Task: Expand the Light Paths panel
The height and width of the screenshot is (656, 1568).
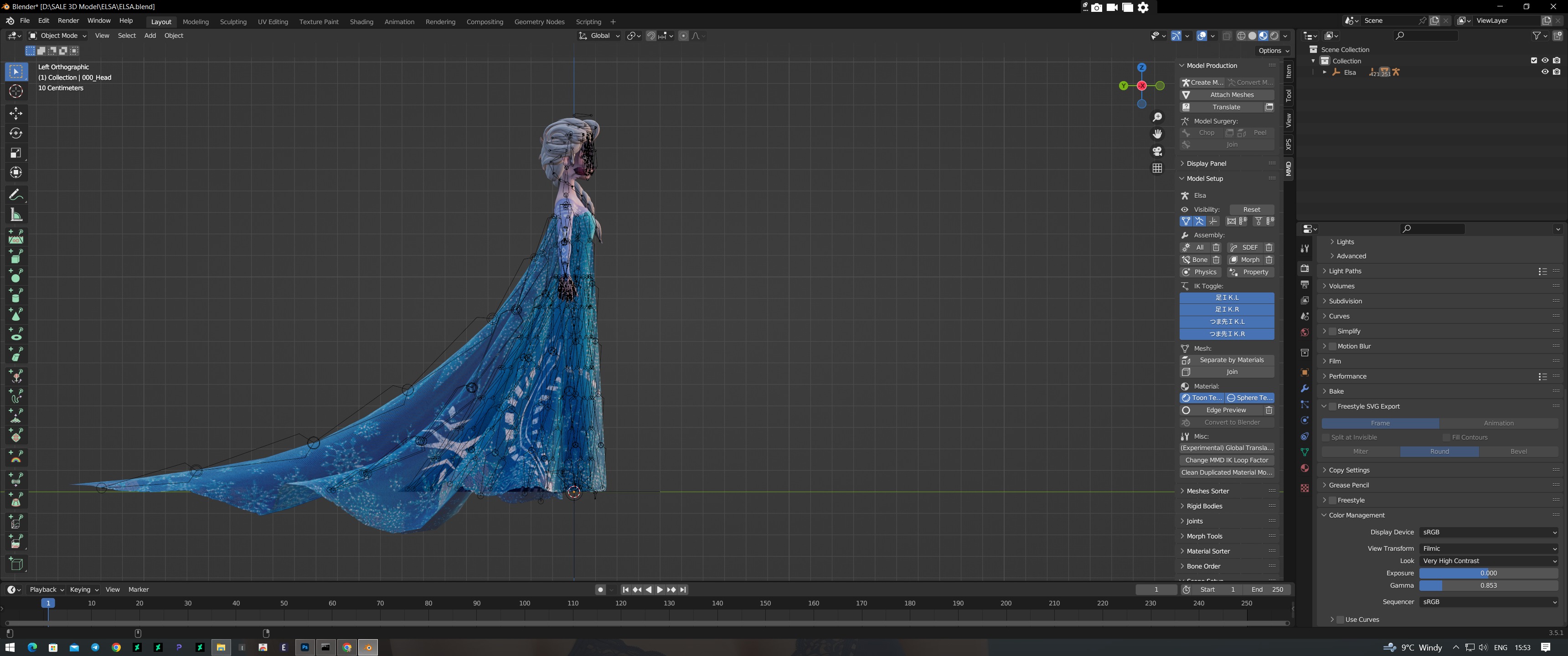Action: tap(1345, 271)
